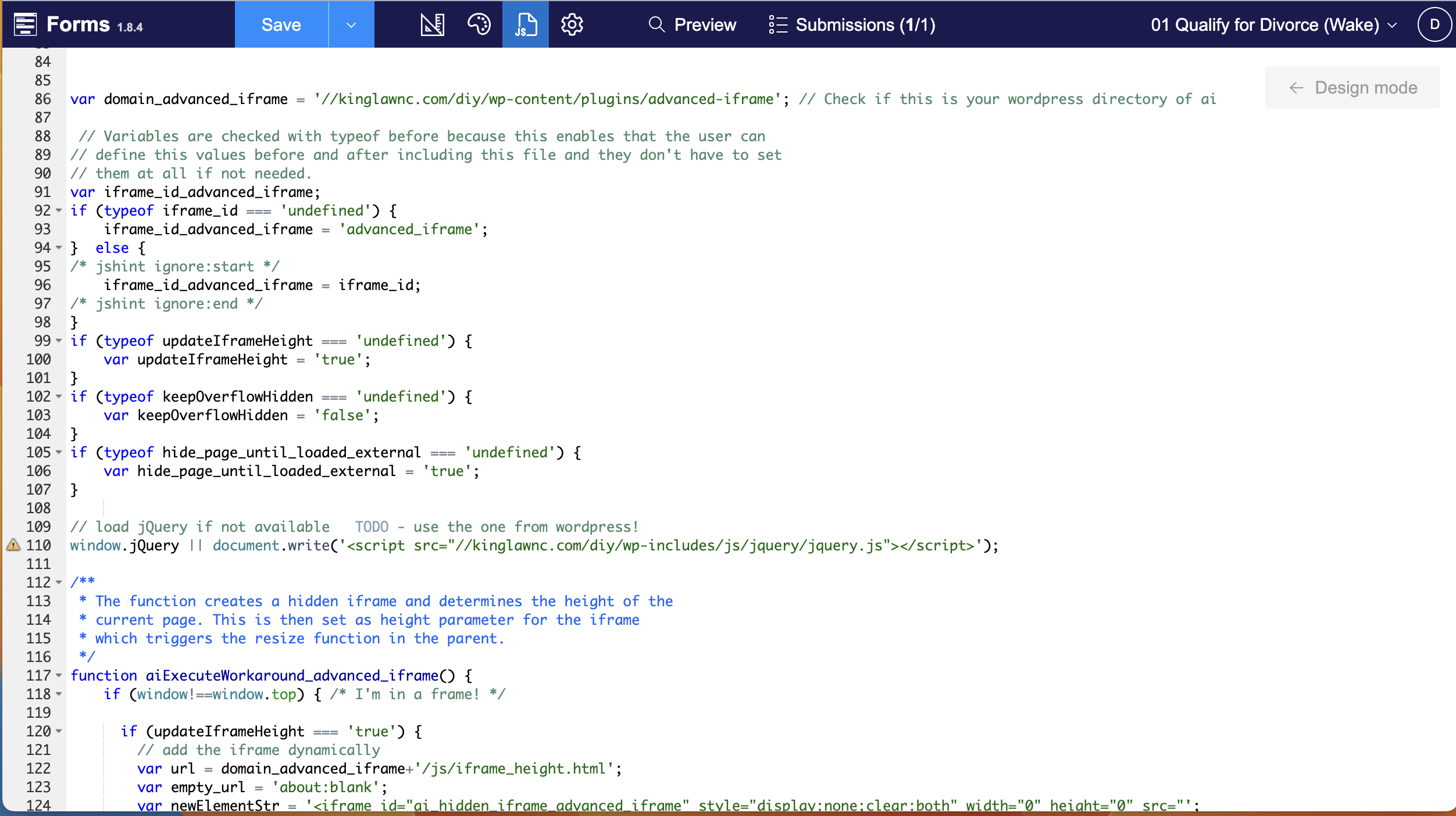
Task: Click keepOverflowHidden on line 103
Action: point(212,415)
